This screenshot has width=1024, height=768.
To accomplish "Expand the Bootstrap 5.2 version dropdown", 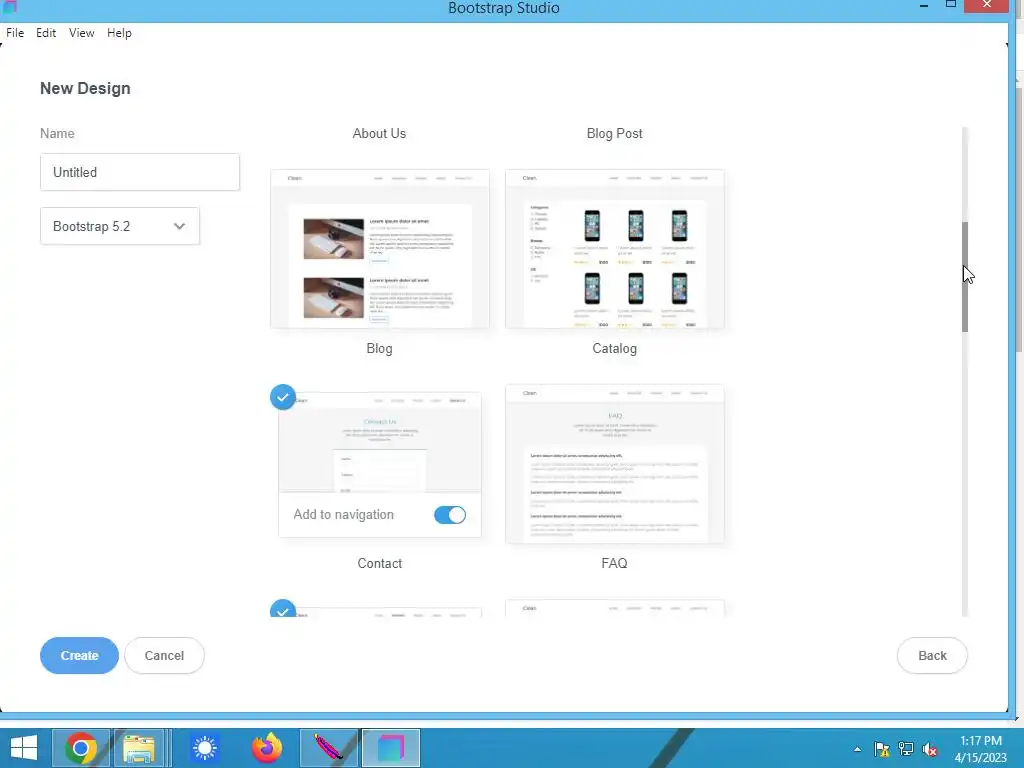I will click(120, 227).
